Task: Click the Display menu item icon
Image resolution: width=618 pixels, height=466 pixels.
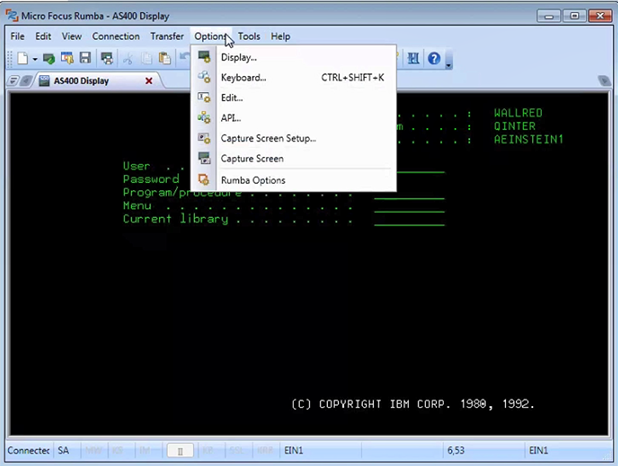Action: pos(204,57)
